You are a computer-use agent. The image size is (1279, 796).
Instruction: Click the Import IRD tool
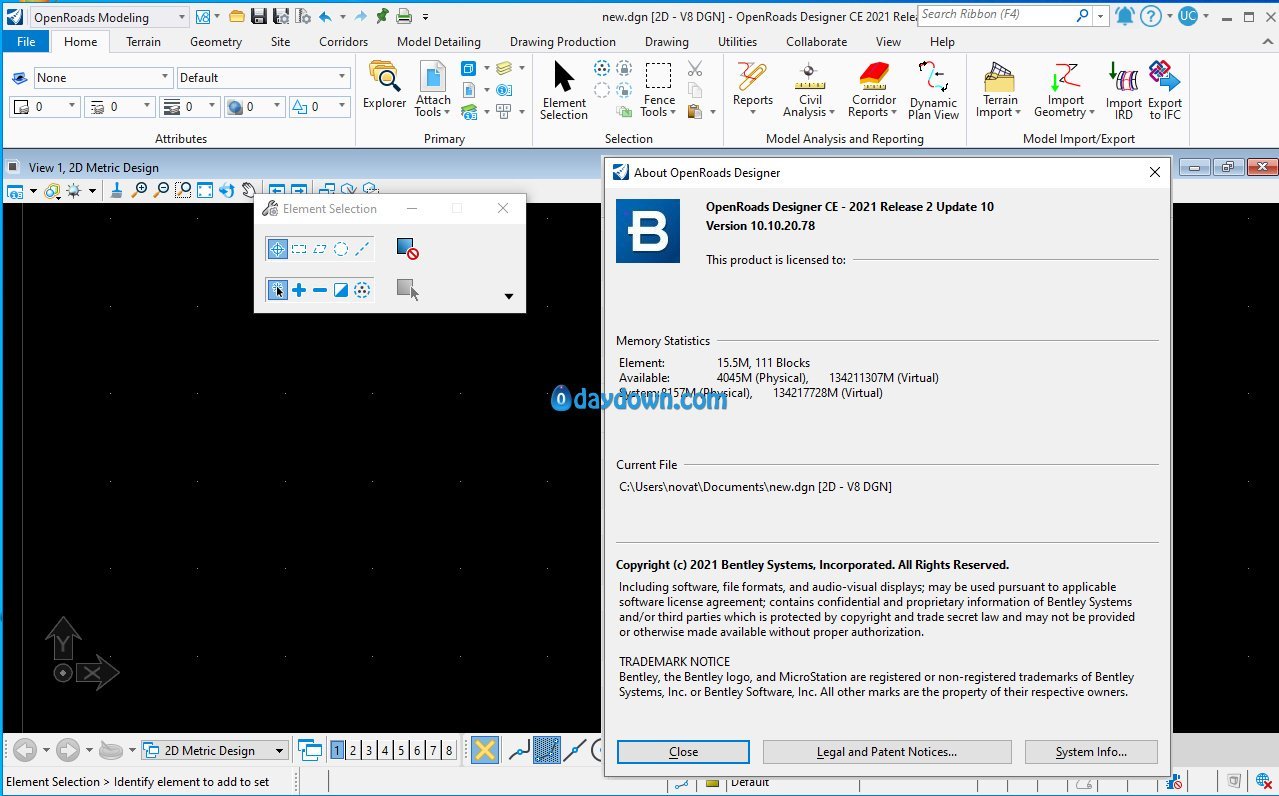1123,90
